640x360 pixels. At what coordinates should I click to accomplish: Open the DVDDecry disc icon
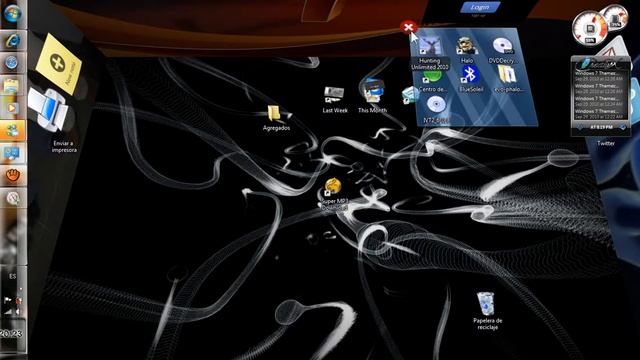pyautogui.click(x=502, y=46)
